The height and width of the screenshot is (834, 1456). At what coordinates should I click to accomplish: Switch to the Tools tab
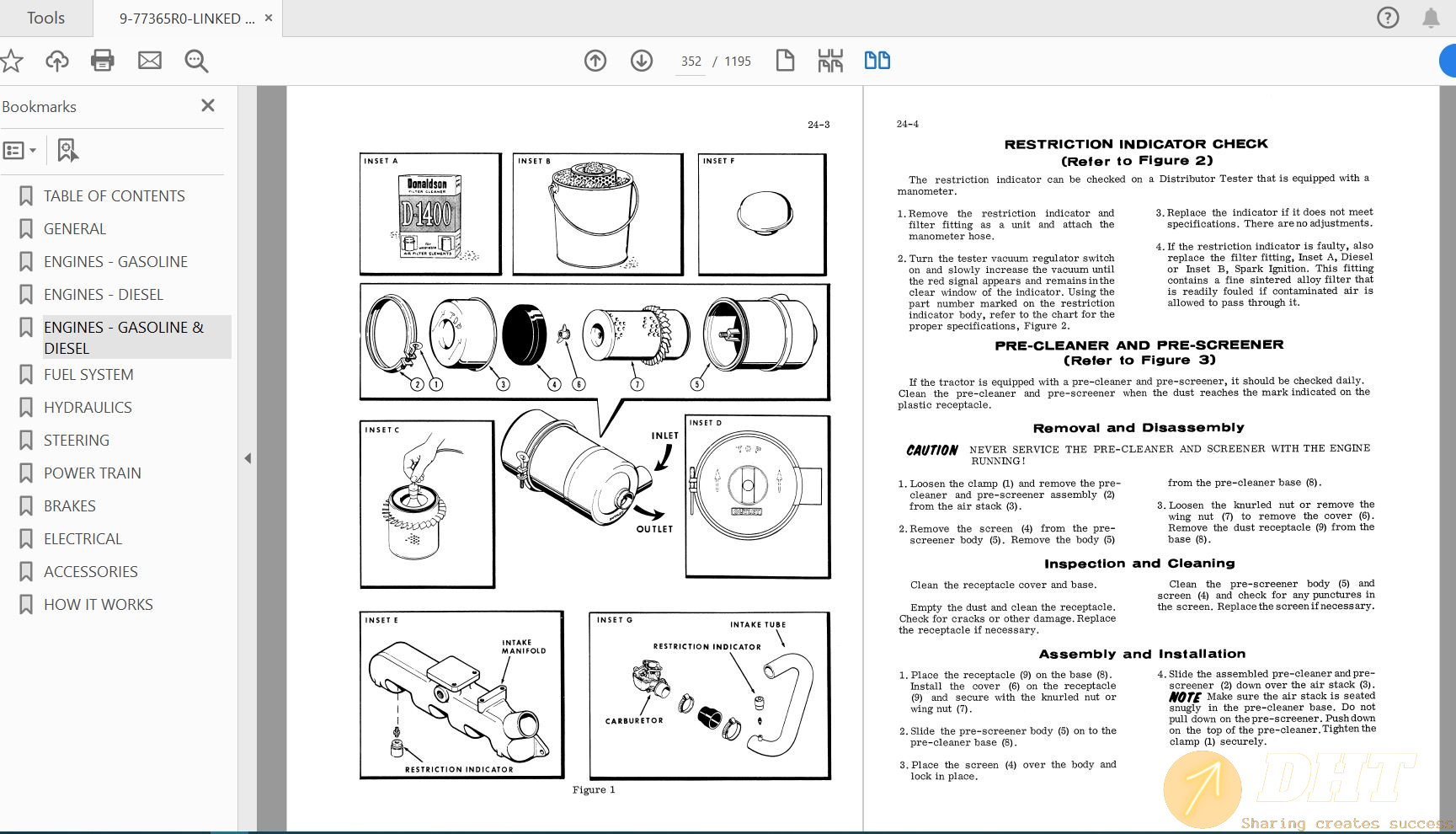click(x=45, y=17)
